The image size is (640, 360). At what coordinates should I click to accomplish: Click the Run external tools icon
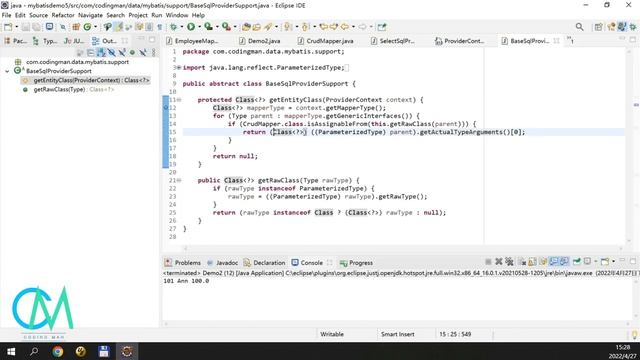226,27
